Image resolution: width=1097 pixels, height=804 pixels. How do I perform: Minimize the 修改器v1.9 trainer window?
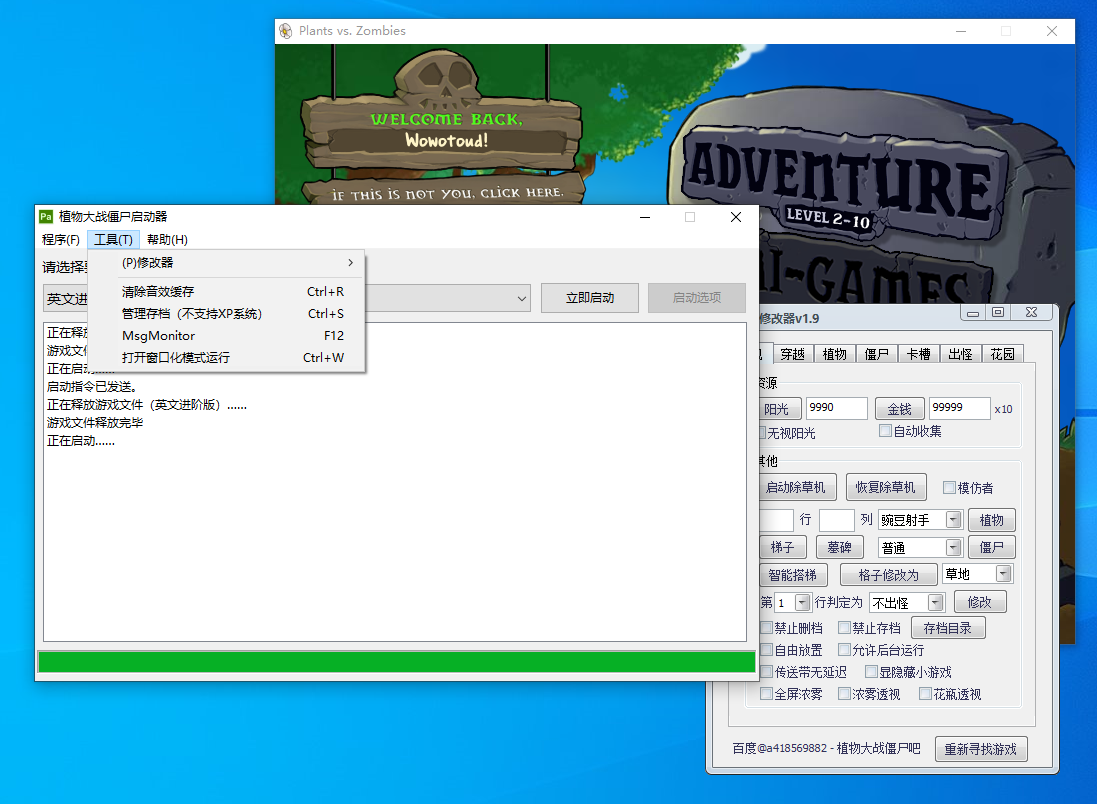pos(973,313)
